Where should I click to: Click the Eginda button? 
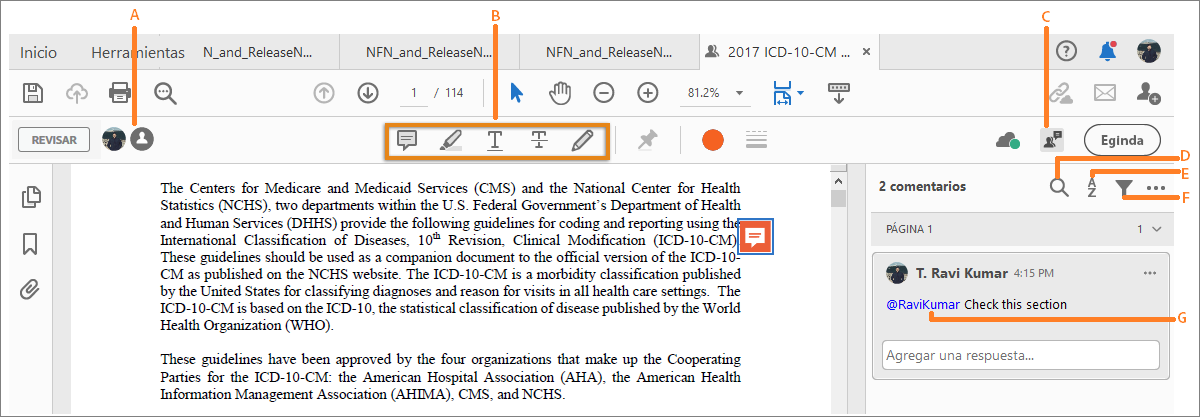tap(1121, 140)
